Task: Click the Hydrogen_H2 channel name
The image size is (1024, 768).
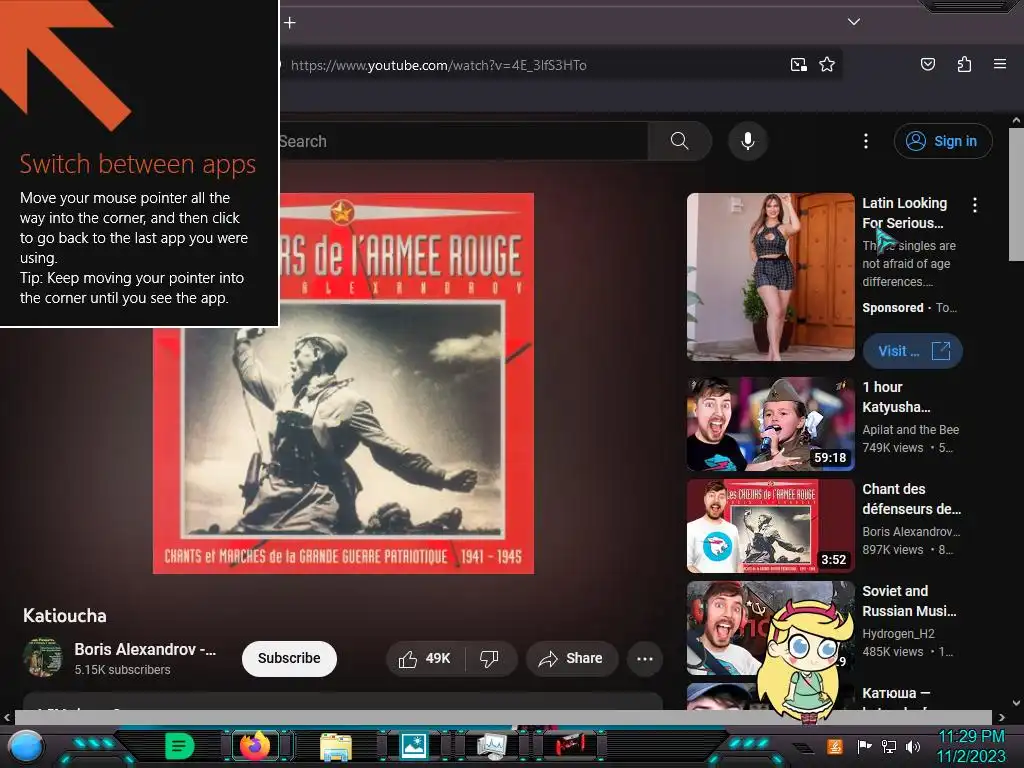Action: 899,633
